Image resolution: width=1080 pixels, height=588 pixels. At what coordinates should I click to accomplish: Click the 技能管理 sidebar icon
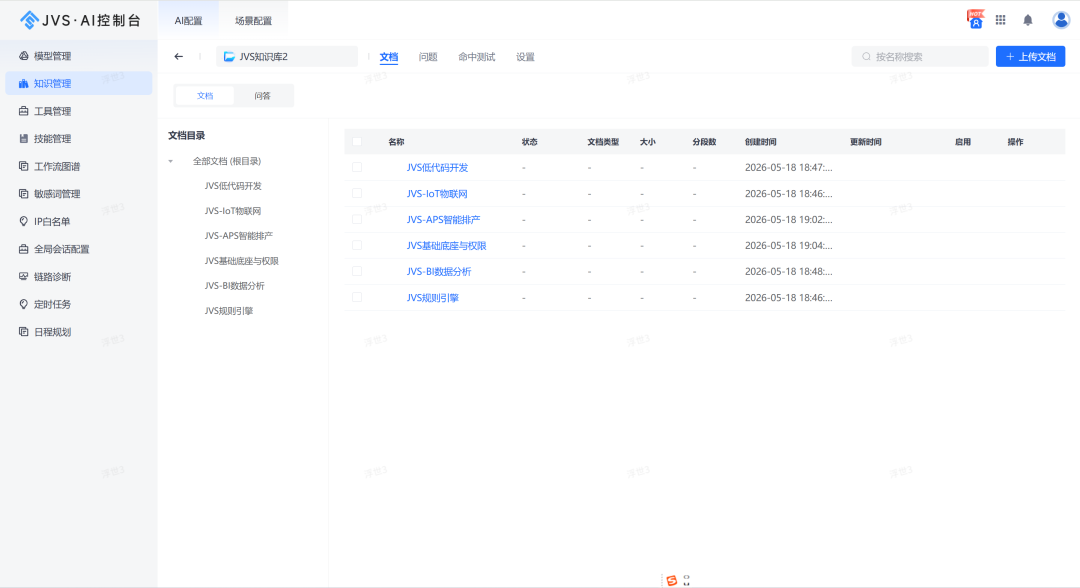tap(23, 138)
